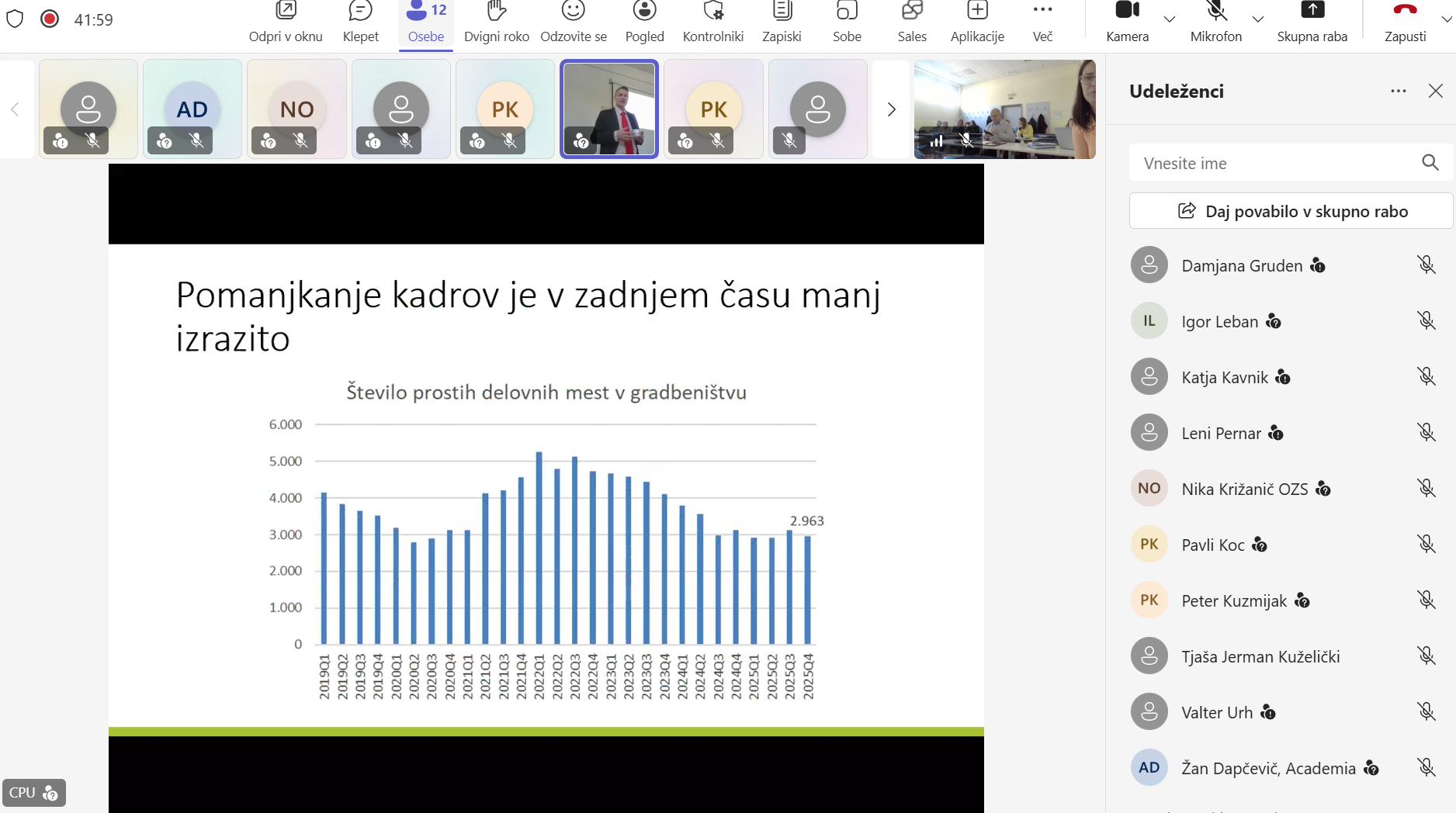Screen dimensions: 1456x813
Task: Open the Pogled view menu
Action: tap(644, 22)
